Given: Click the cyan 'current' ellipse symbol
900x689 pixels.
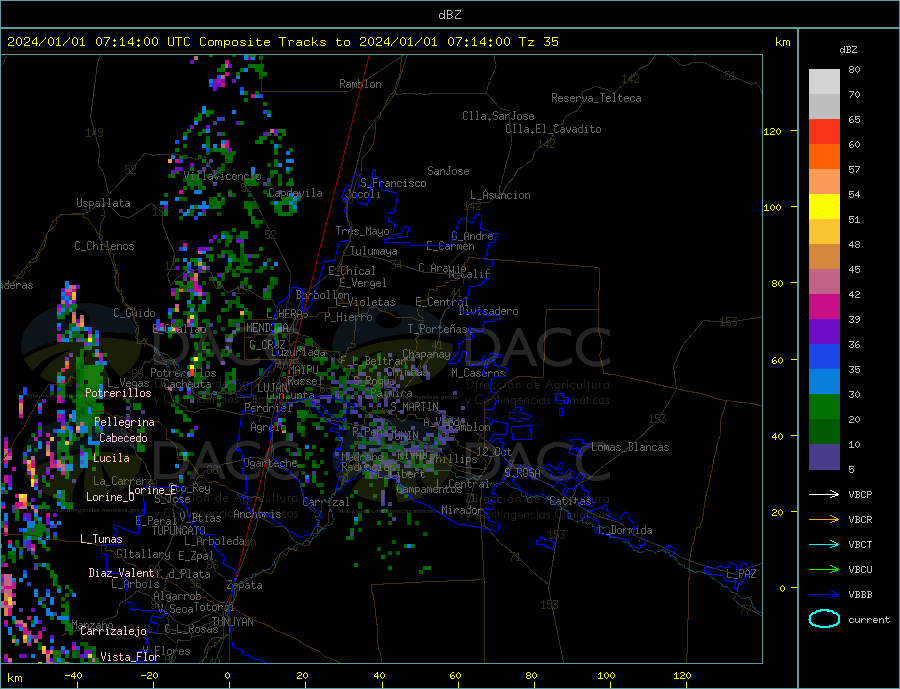Looking at the screenshot, I should (x=824, y=619).
